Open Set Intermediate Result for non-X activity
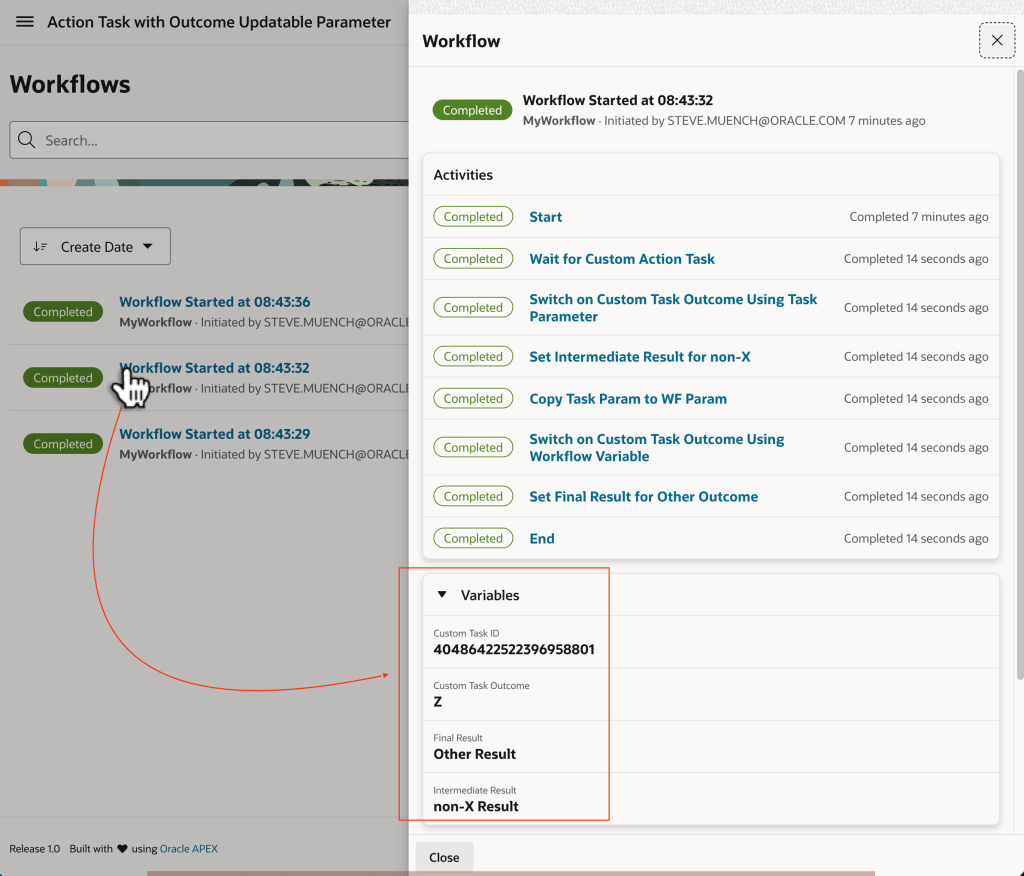The image size is (1024, 876). [639, 357]
